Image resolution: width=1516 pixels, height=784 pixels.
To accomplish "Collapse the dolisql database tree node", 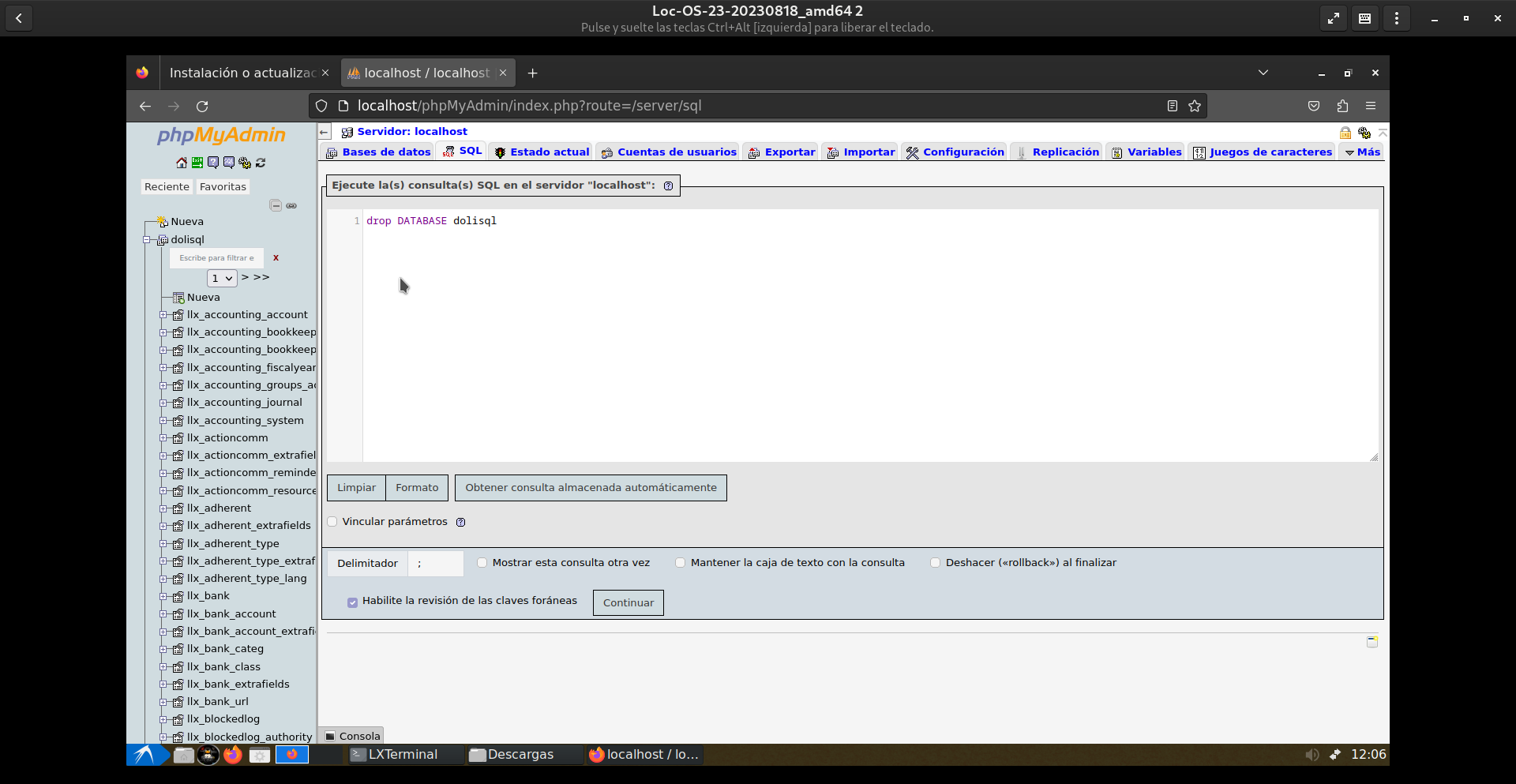I will tap(147, 240).
